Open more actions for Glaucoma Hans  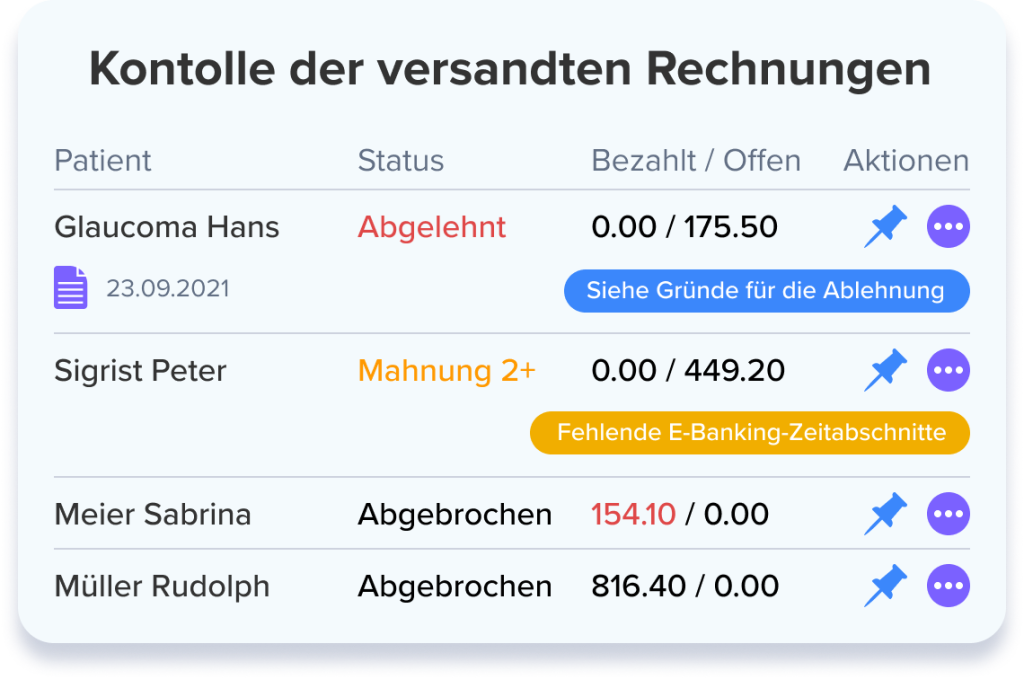948,228
